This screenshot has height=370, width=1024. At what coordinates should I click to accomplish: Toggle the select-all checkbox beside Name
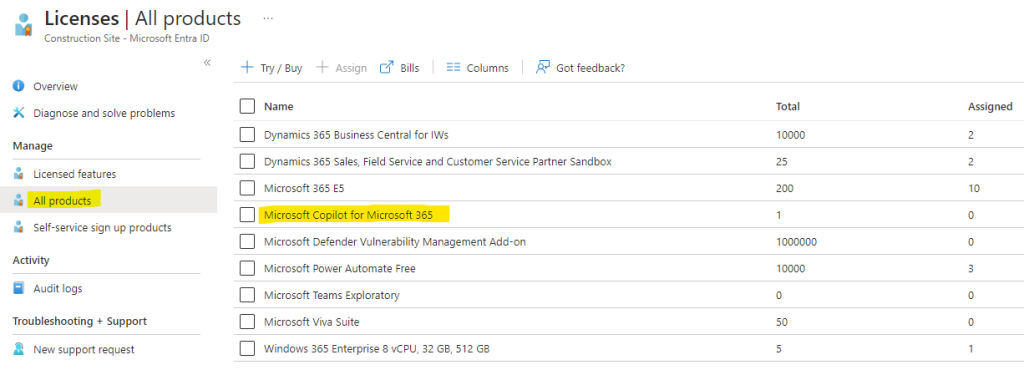[x=247, y=106]
